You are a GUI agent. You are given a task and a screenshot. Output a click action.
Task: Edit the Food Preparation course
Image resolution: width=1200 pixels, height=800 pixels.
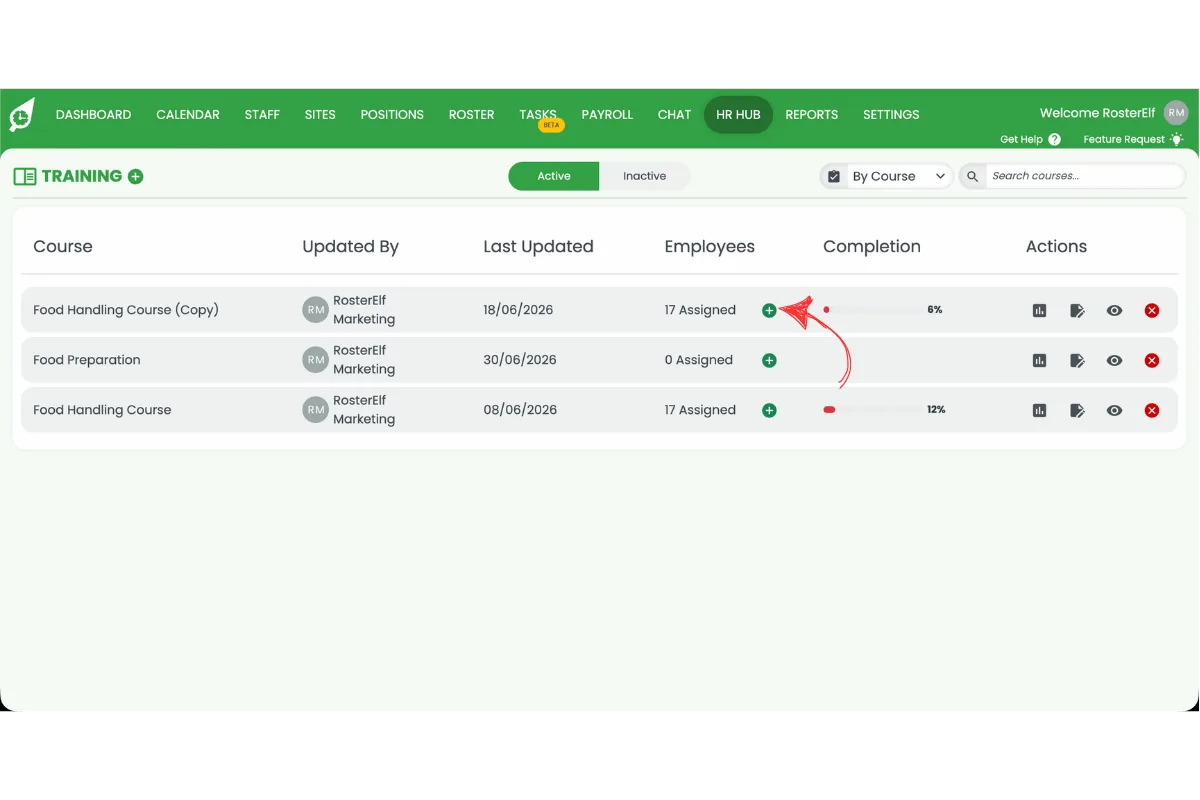[x=1077, y=360]
